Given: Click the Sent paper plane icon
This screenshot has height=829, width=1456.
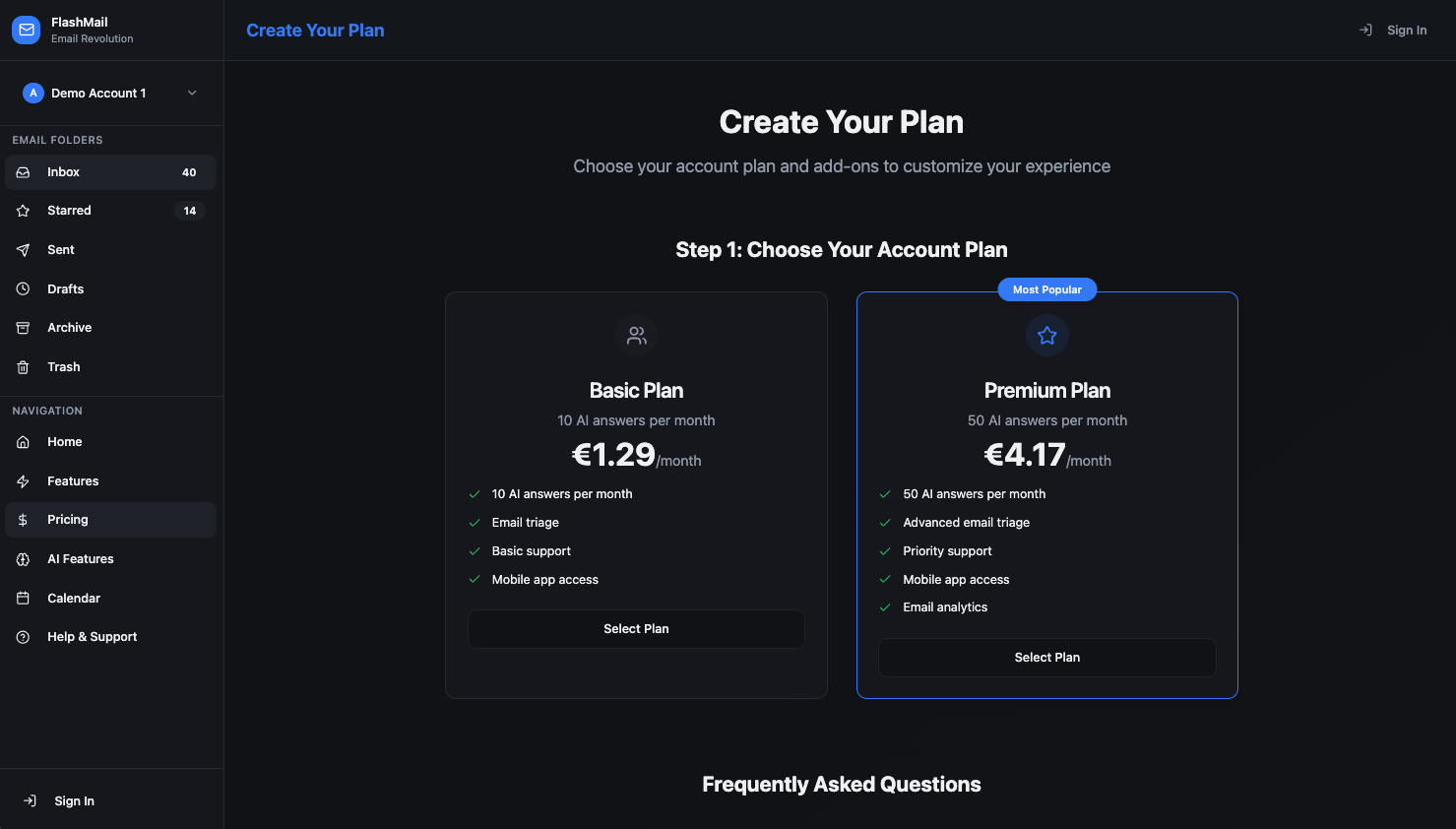Looking at the screenshot, I should (x=23, y=250).
